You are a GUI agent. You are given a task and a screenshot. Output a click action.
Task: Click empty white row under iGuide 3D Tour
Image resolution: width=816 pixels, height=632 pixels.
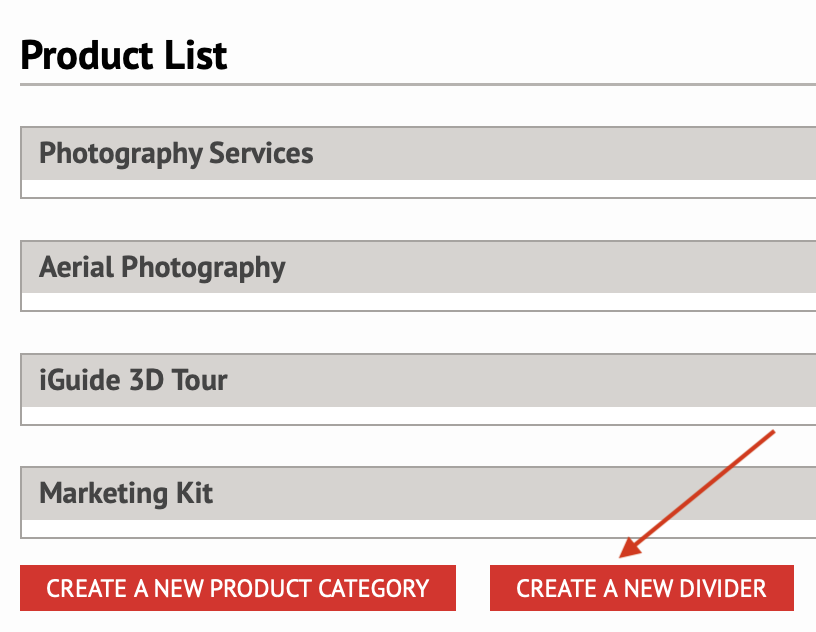tap(418, 415)
